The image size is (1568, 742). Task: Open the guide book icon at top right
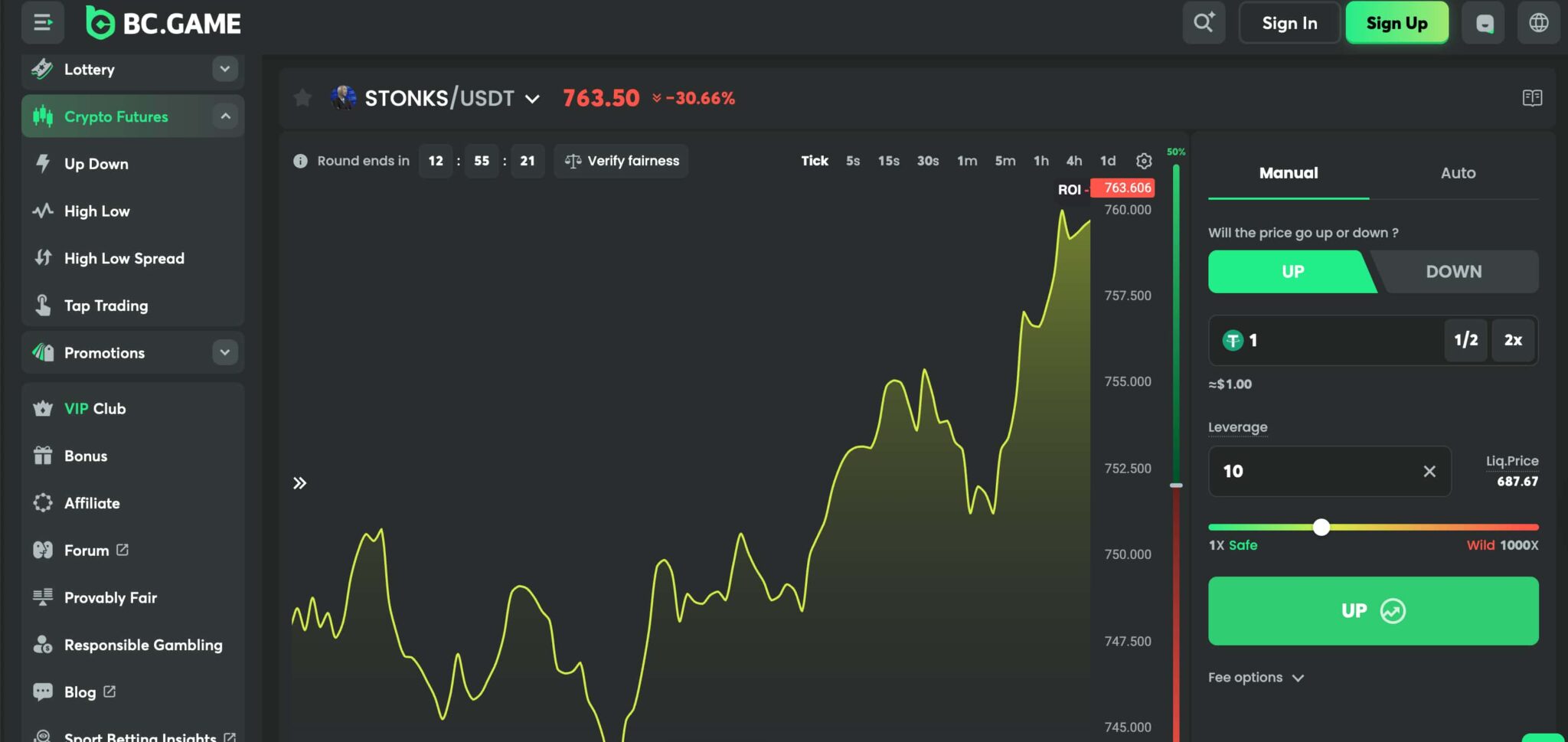(x=1532, y=98)
